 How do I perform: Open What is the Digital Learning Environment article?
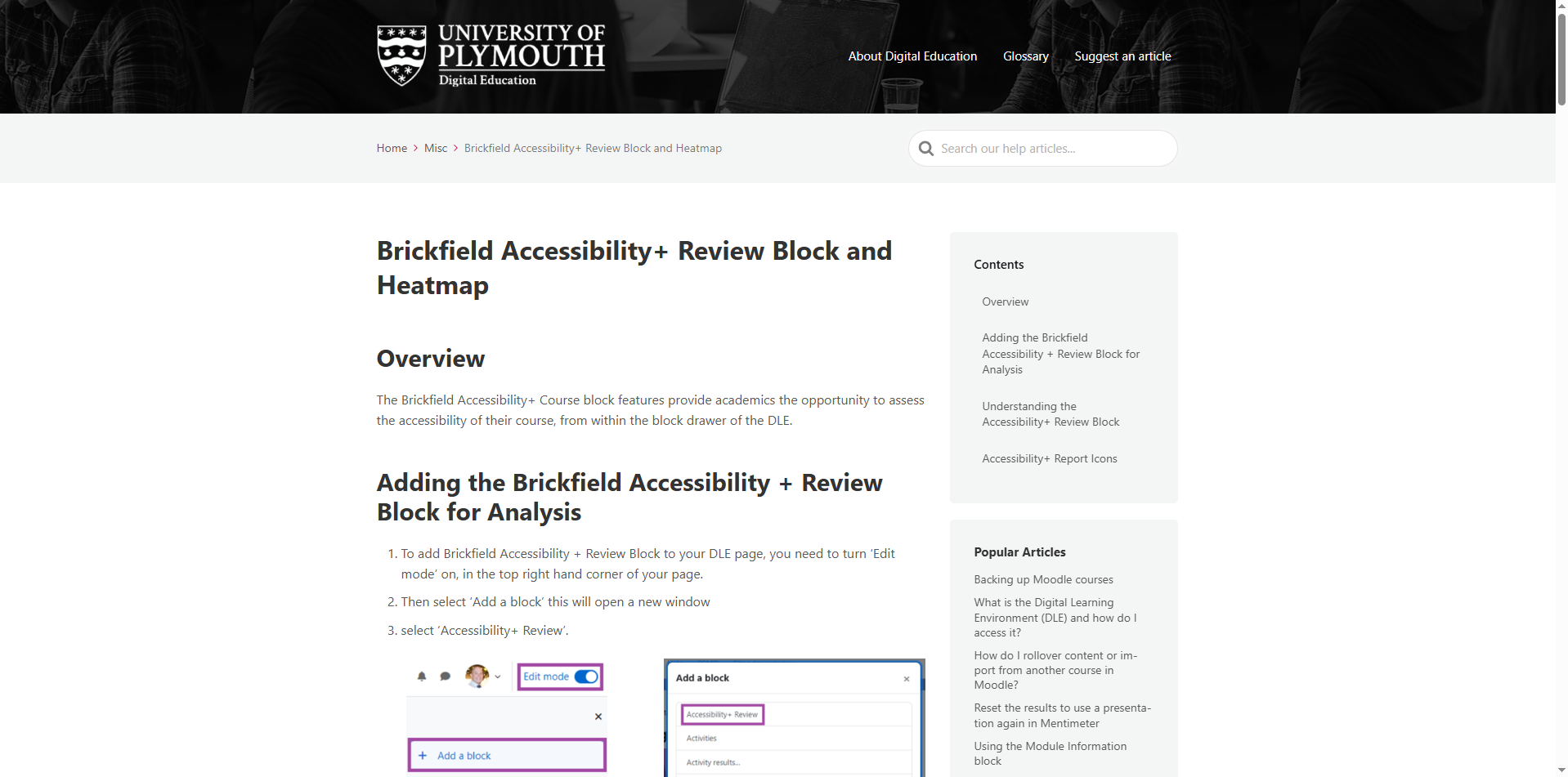[x=1055, y=618]
